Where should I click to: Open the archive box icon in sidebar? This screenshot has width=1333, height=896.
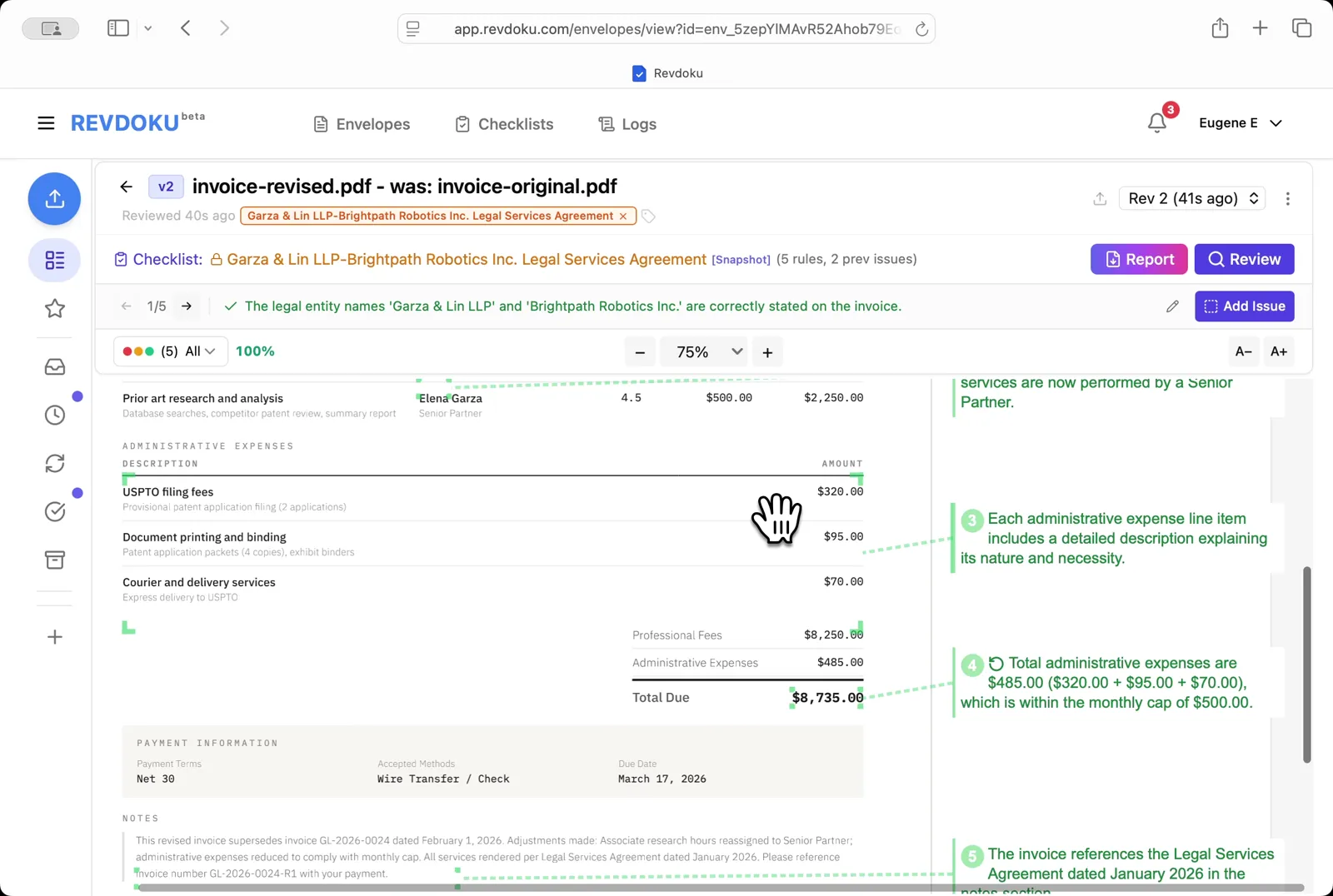pos(54,560)
